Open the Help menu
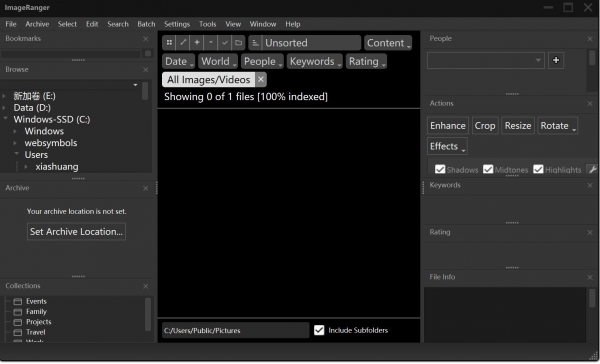The height and width of the screenshot is (364, 600). tap(292, 24)
